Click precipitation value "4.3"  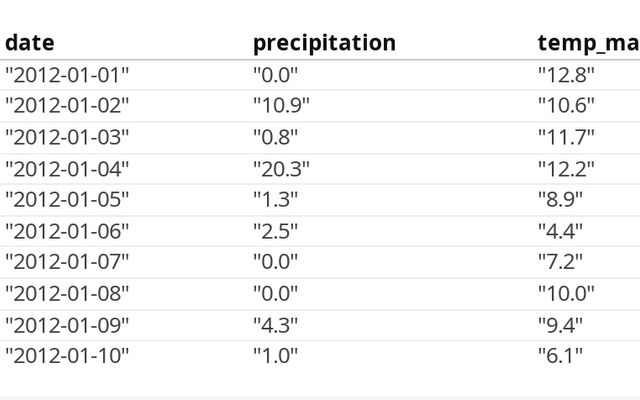(x=275, y=324)
